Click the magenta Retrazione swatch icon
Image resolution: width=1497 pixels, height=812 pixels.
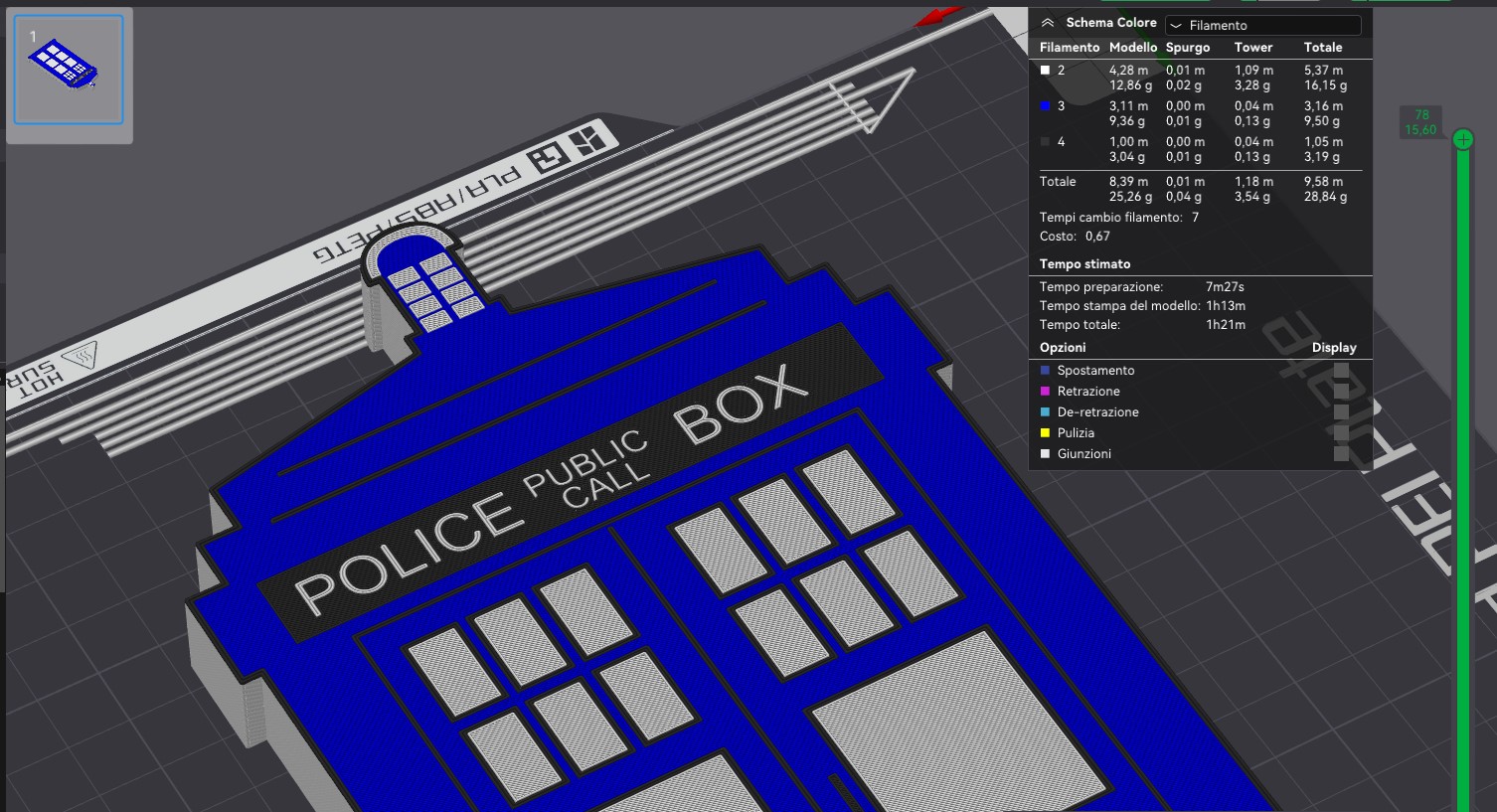(1045, 391)
